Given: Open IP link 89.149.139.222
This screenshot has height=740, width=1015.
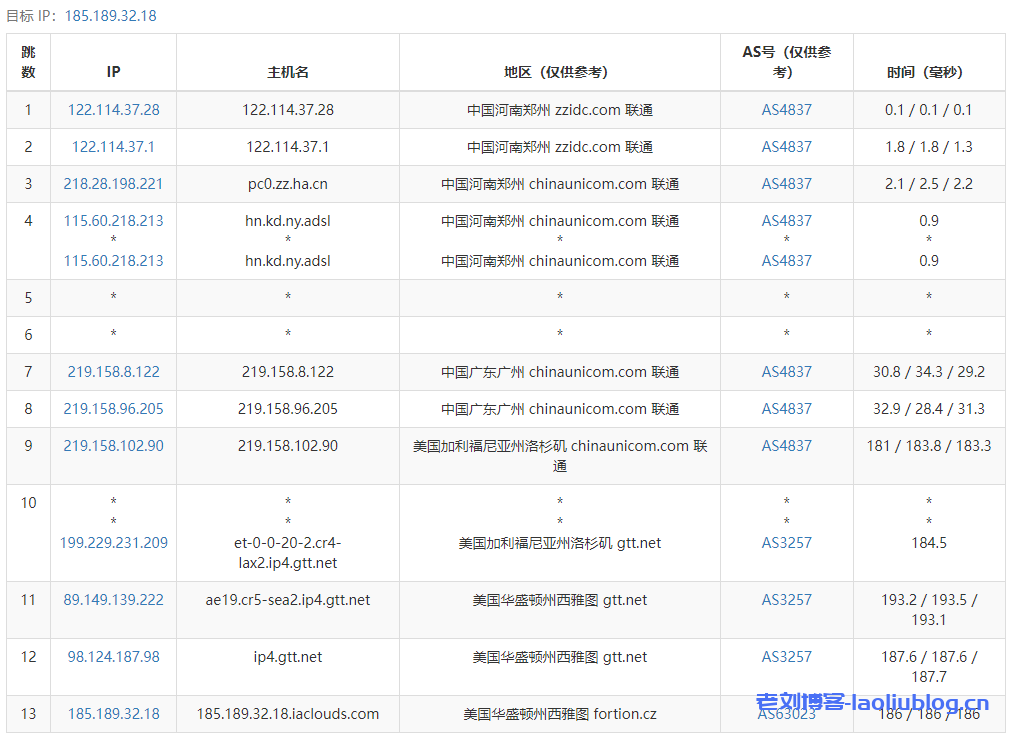Looking at the screenshot, I should tap(113, 600).
